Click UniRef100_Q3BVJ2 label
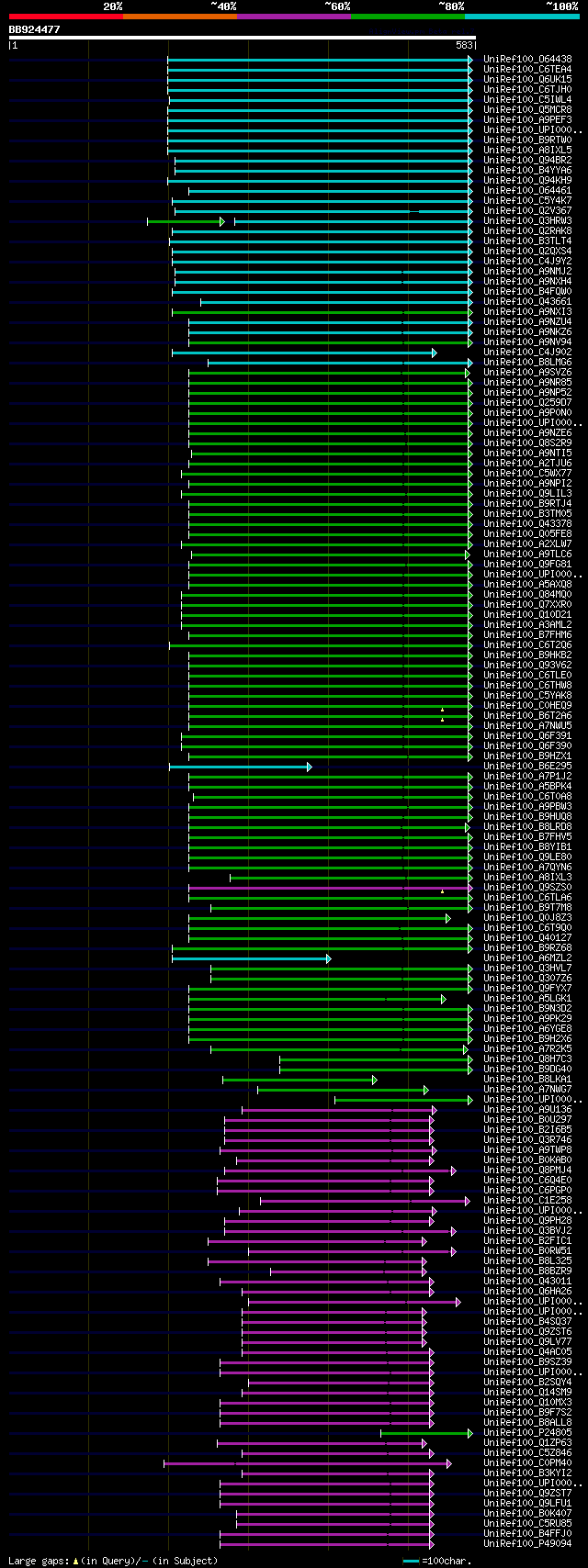 pos(527,1230)
